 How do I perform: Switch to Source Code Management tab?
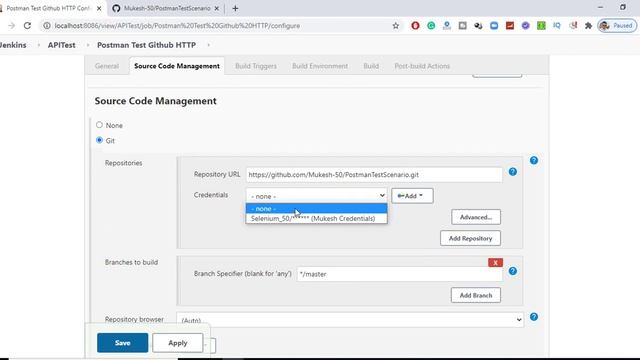click(177, 66)
